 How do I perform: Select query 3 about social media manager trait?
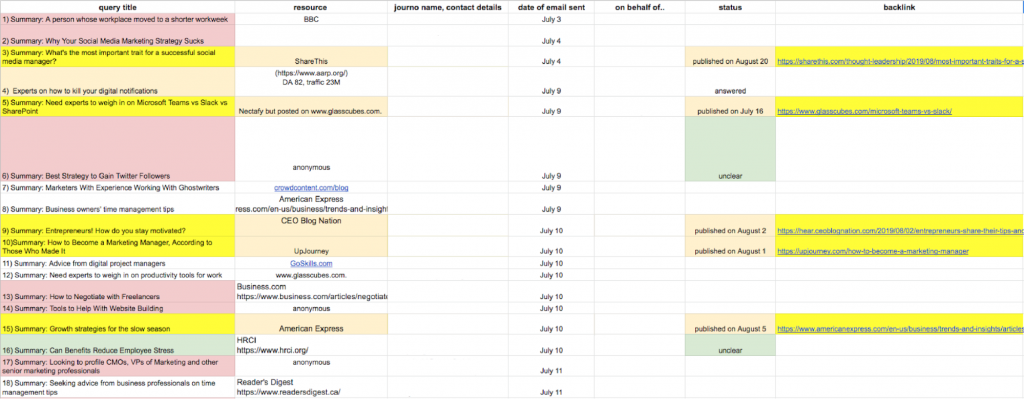[x=118, y=57]
